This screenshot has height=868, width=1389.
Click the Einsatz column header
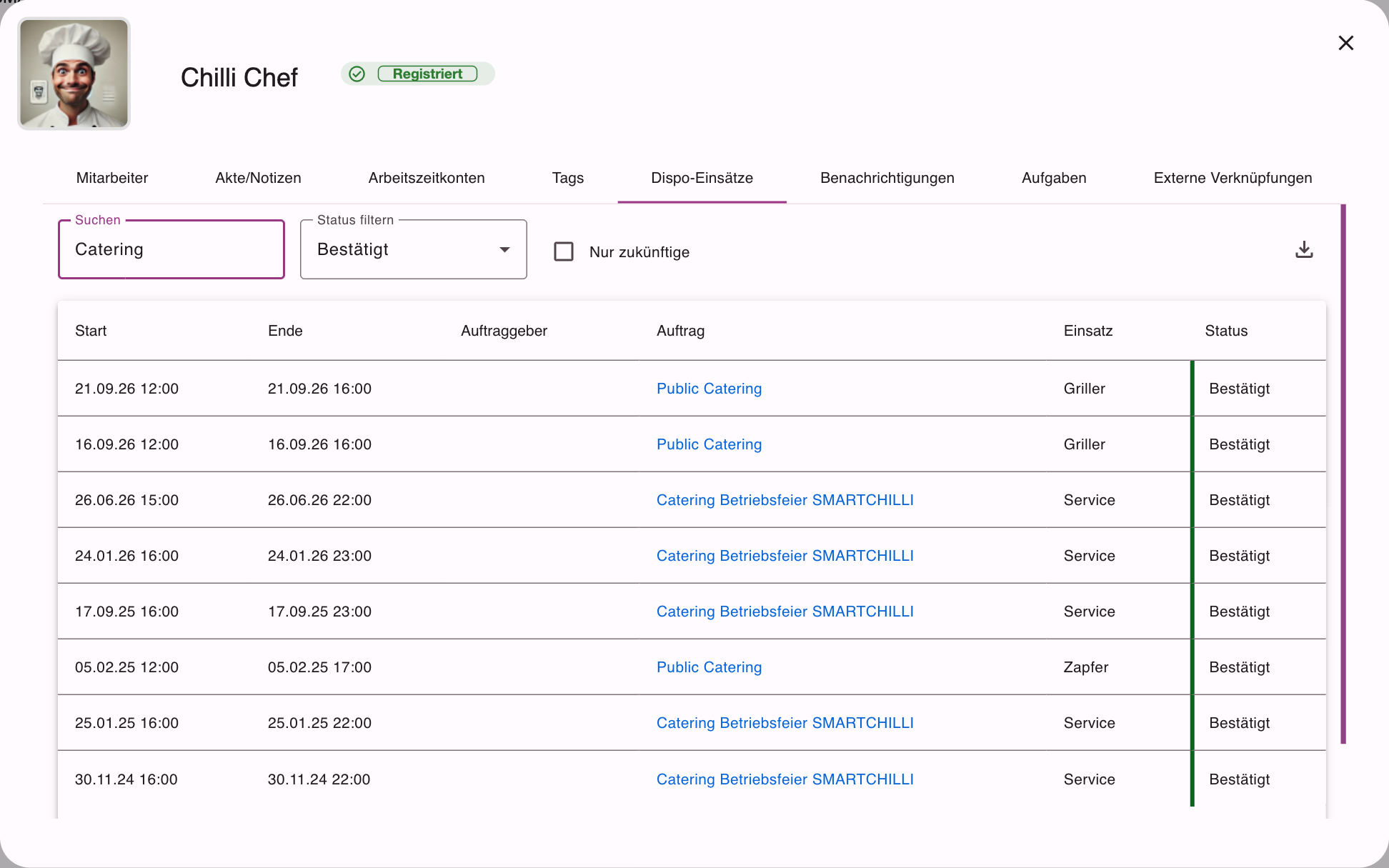(x=1088, y=331)
